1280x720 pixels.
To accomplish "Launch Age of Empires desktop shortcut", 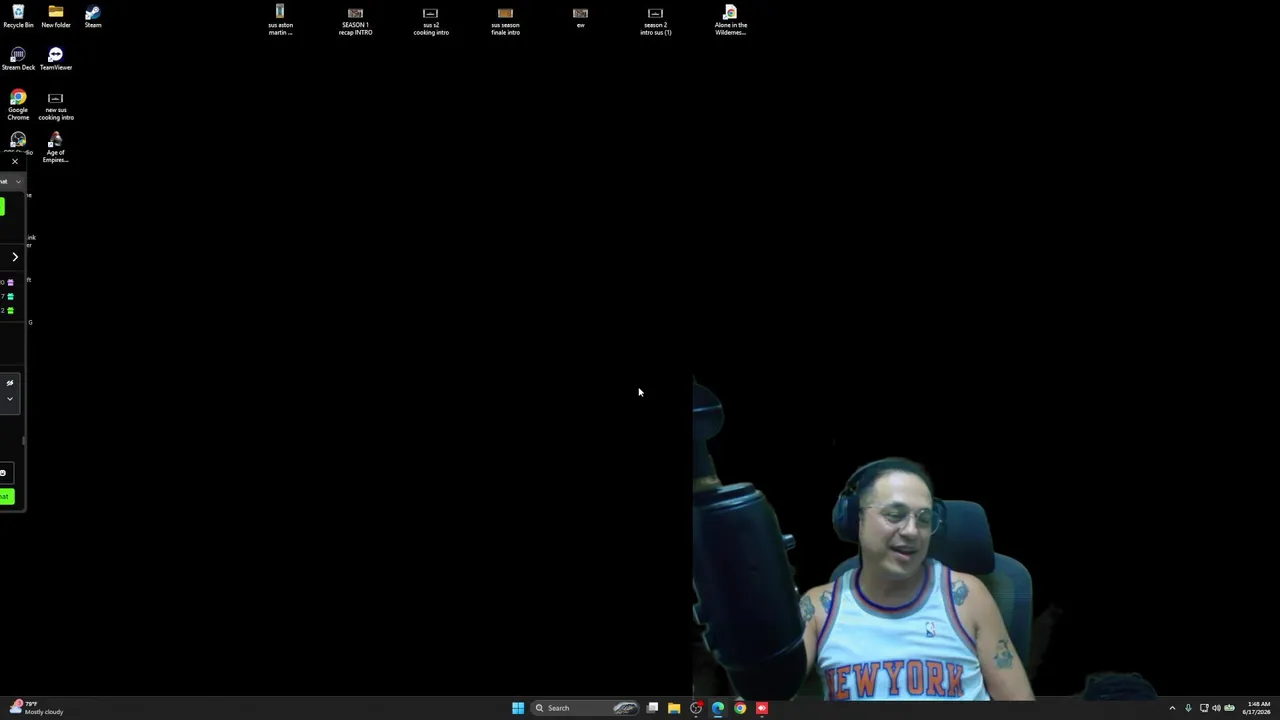I will click(x=56, y=147).
